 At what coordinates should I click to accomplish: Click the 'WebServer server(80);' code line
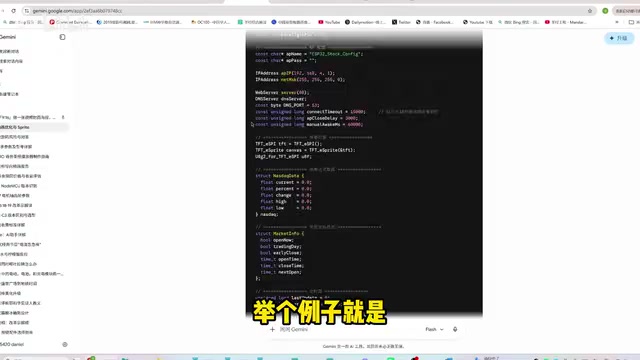tap(282, 93)
